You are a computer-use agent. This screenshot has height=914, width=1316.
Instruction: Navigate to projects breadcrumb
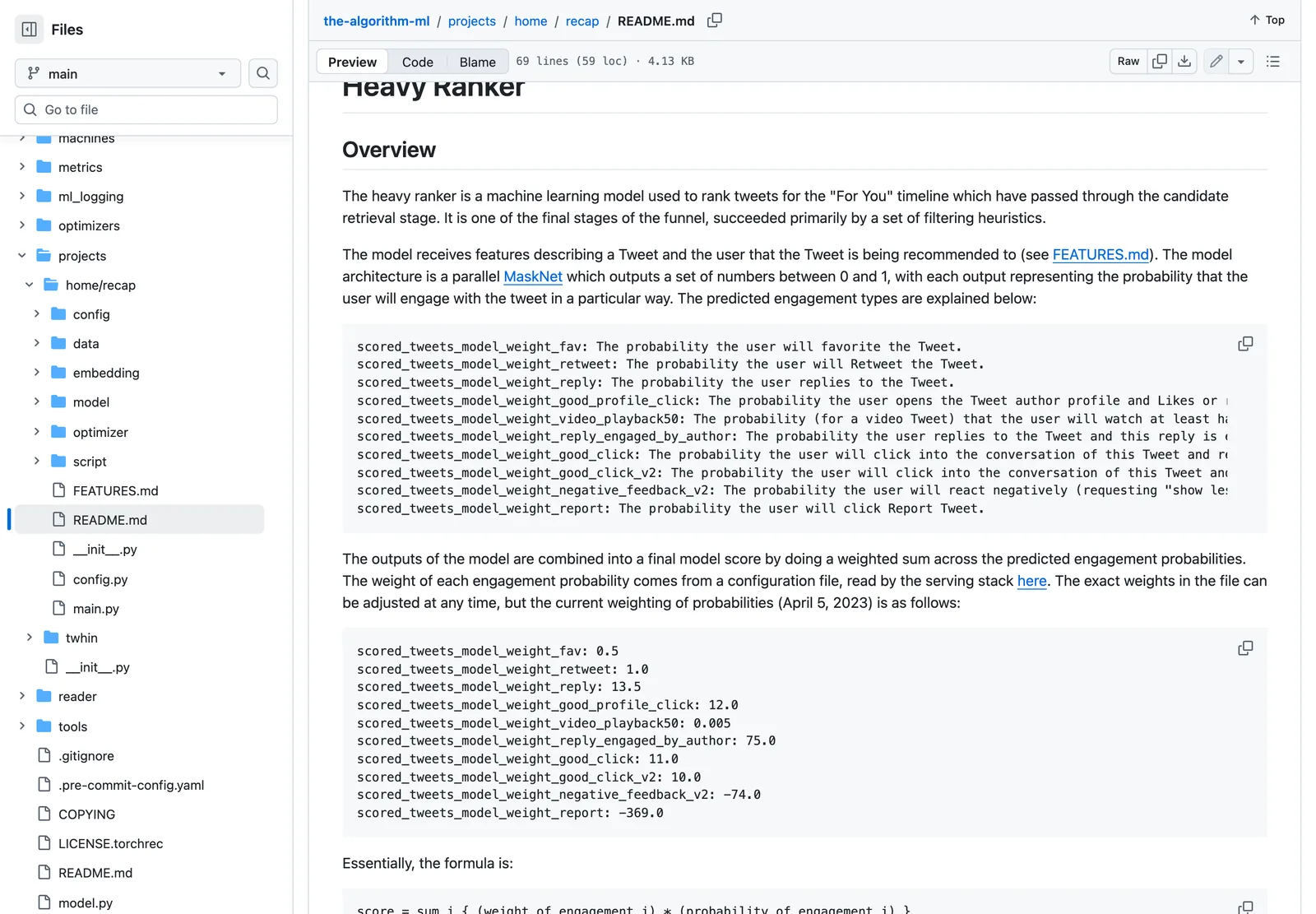click(472, 21)
